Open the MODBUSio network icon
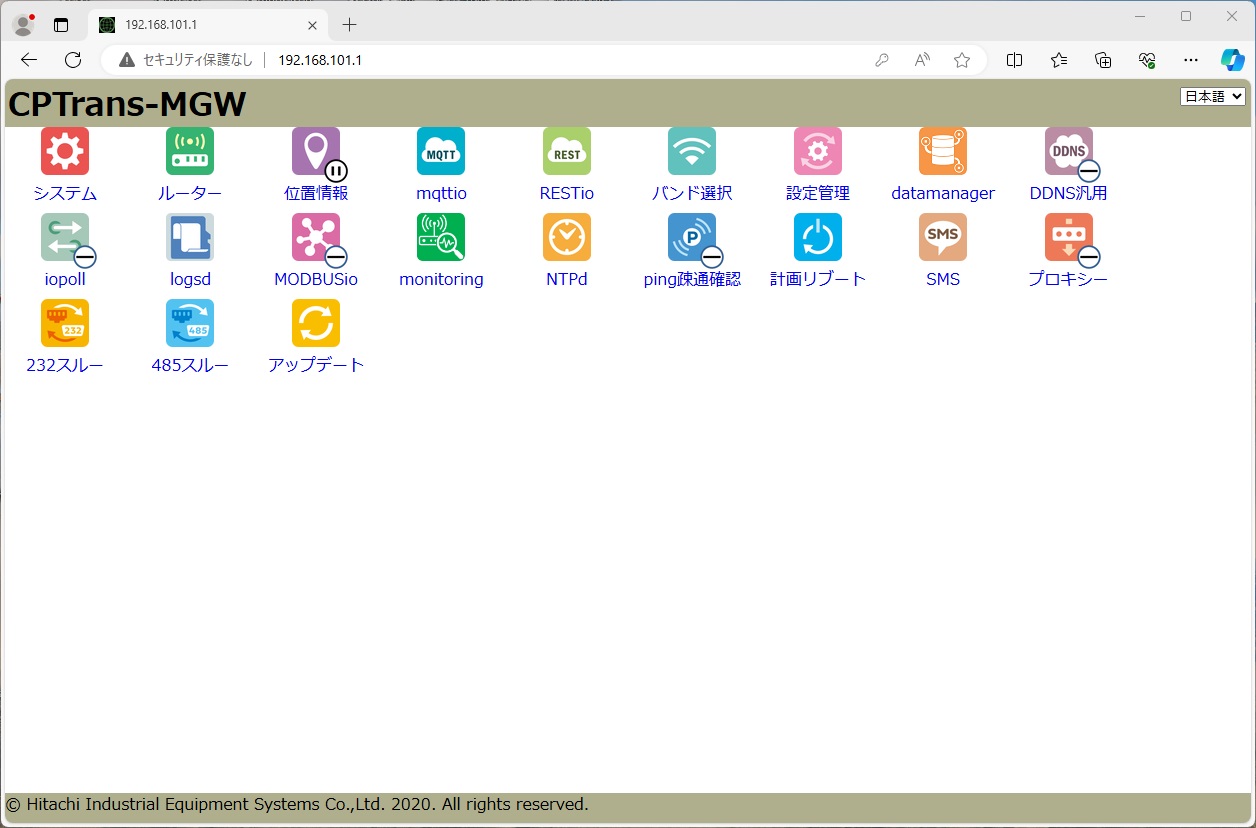The width and height of the screenshot is (1256, 828). [316, 237]
